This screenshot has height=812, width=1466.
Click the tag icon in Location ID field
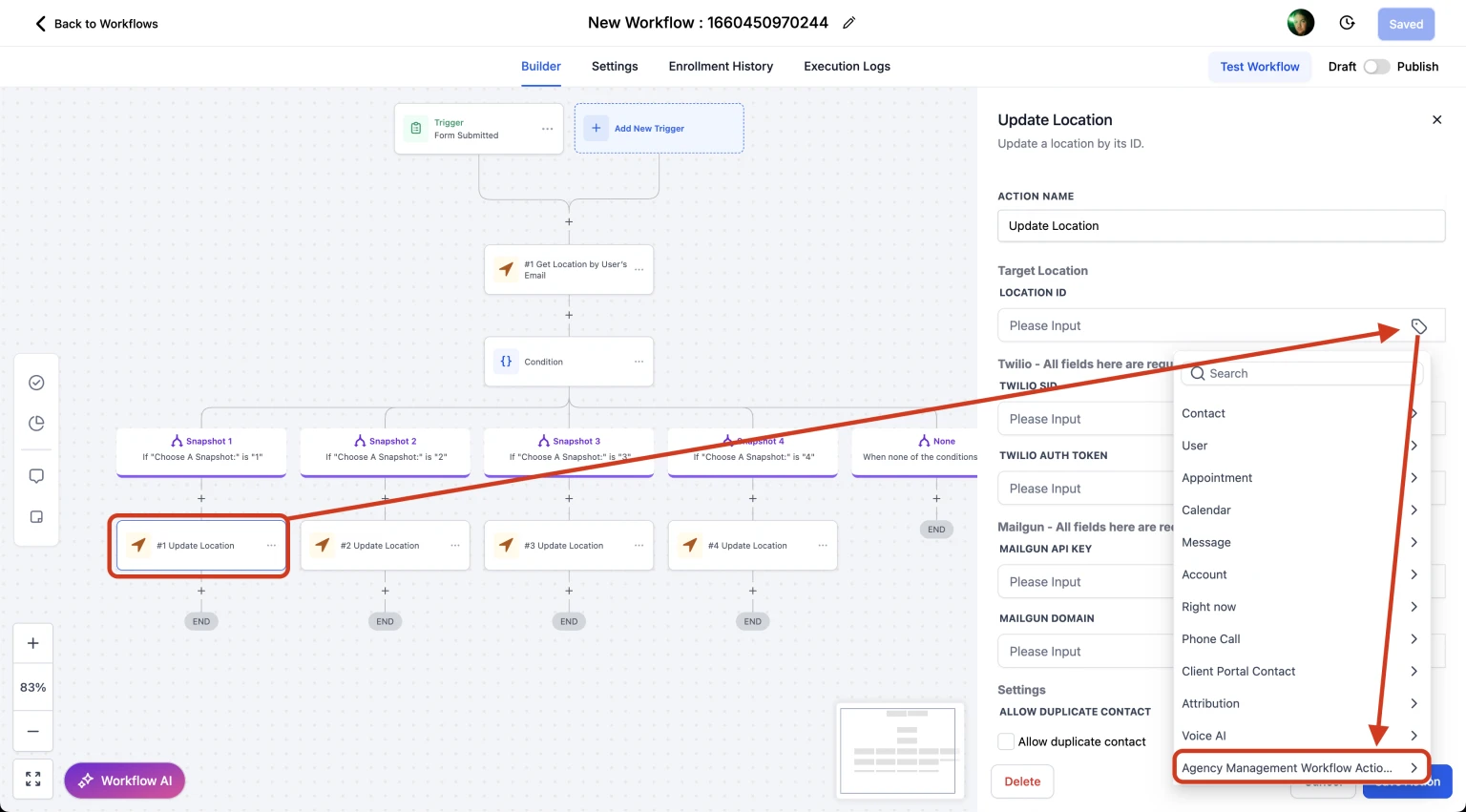coord(1419,326)
